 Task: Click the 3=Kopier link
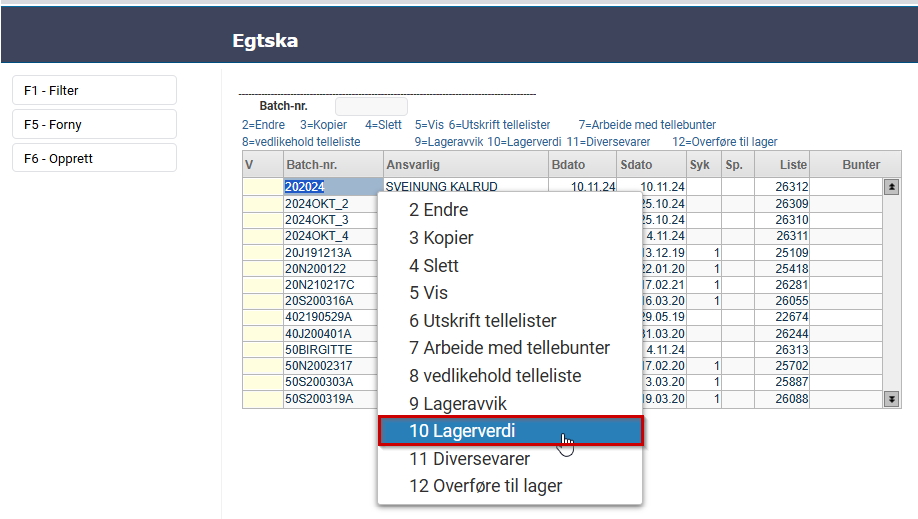pos(323,125)
